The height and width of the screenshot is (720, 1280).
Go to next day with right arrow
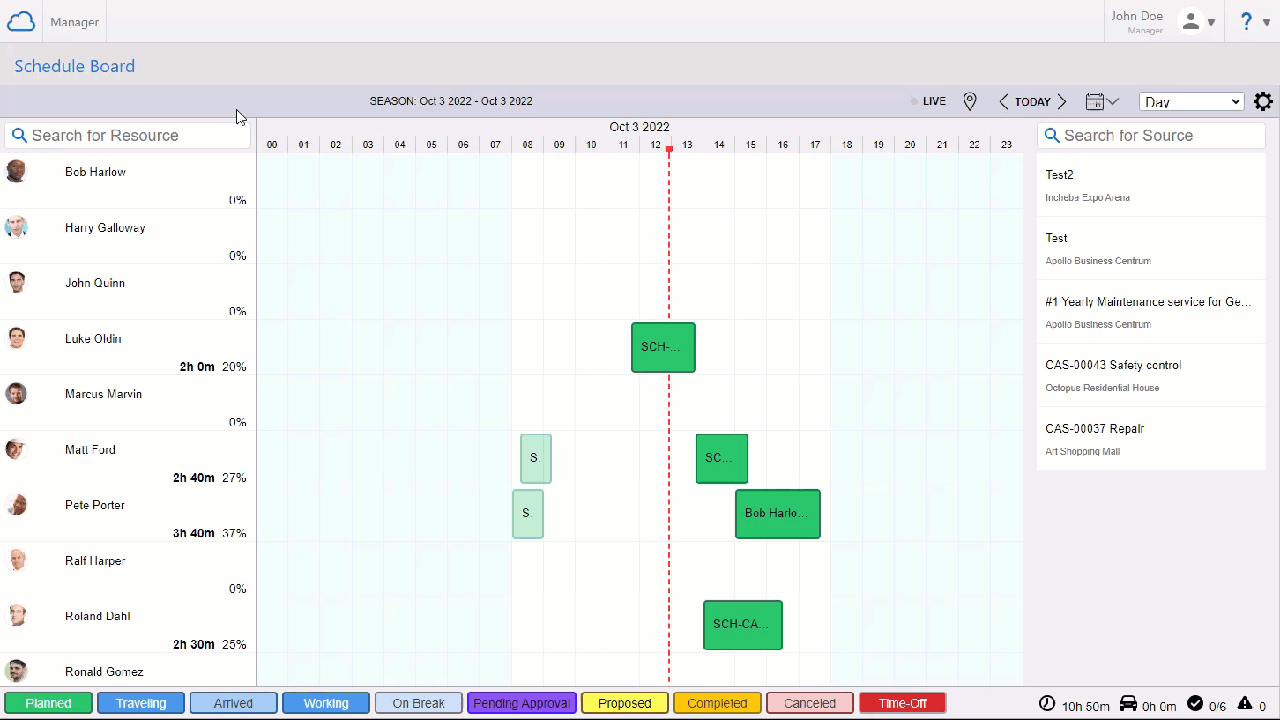click(x=1062, y=101)
